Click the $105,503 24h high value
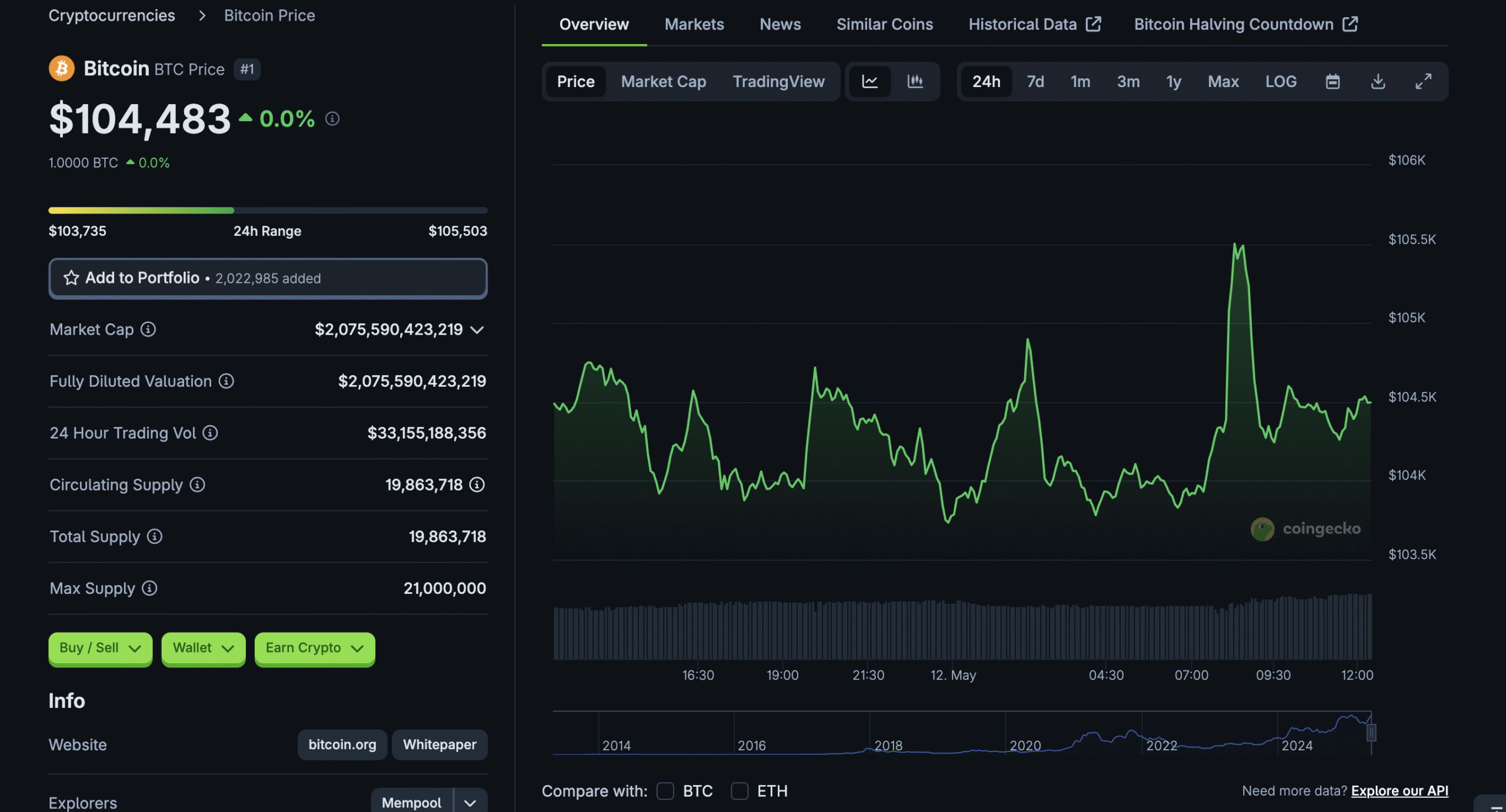The width and height of the screenshot is (1506, 812). coord(458,230)
